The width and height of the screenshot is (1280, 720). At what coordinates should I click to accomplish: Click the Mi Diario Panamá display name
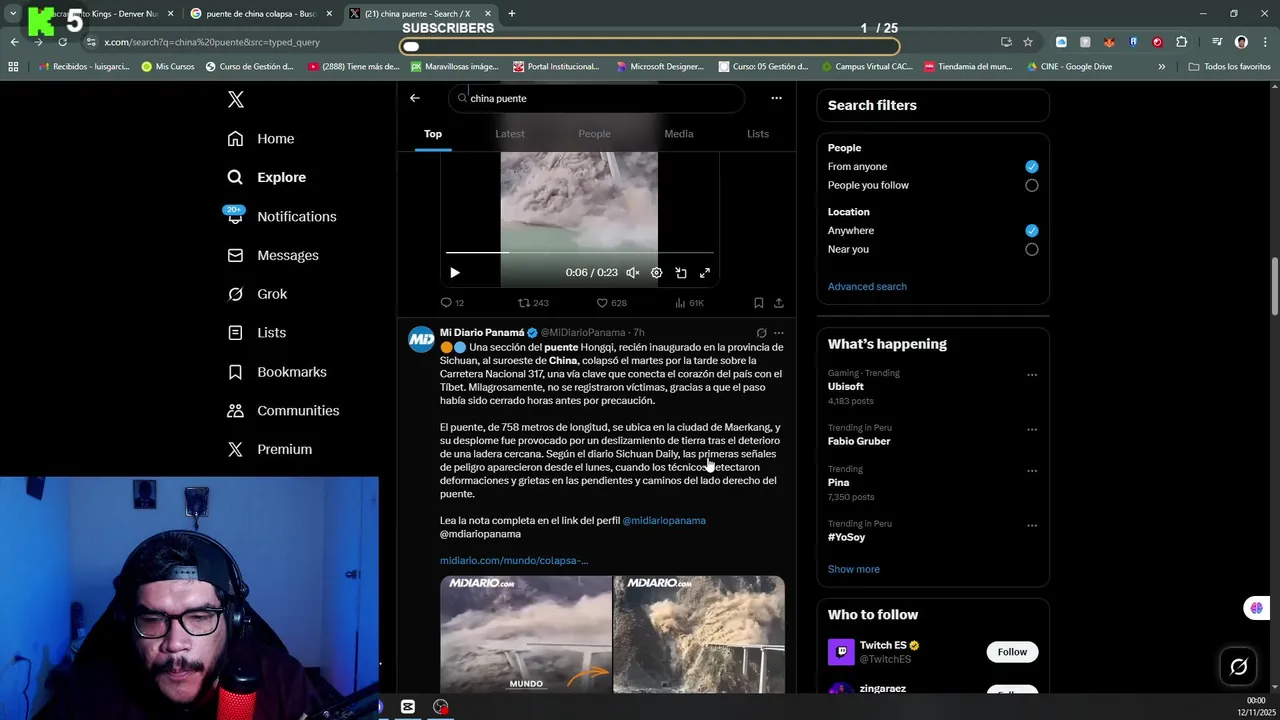click(x=482, y=333)
